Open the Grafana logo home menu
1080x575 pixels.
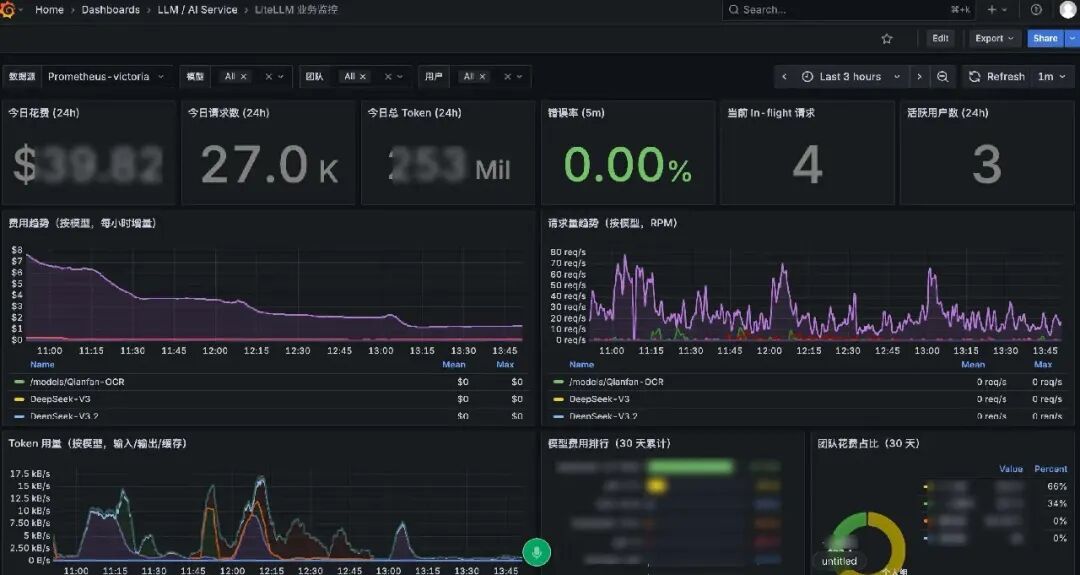(7, 10)
